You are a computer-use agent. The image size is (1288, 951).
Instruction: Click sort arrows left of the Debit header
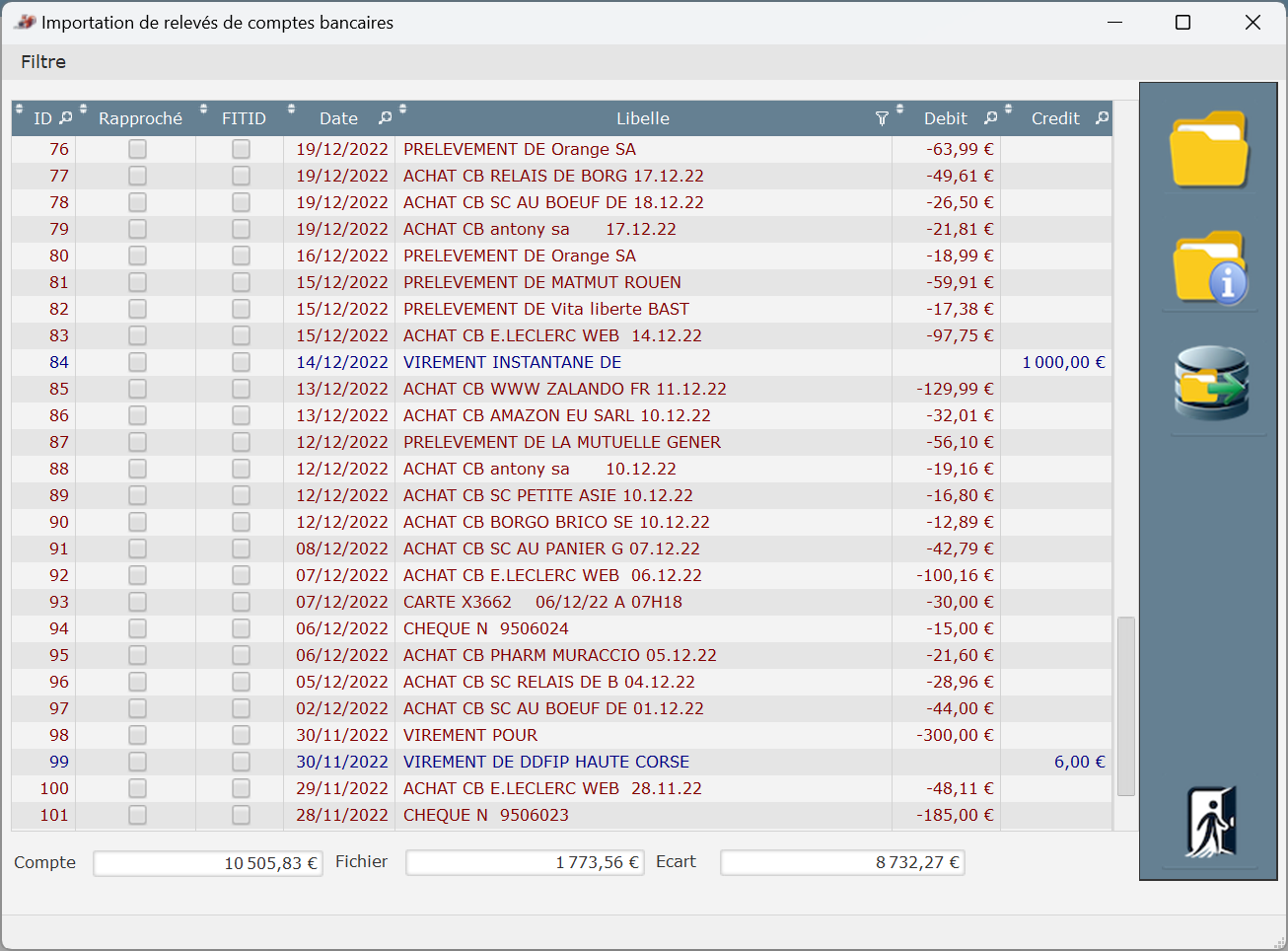click(x=899, y=109)
